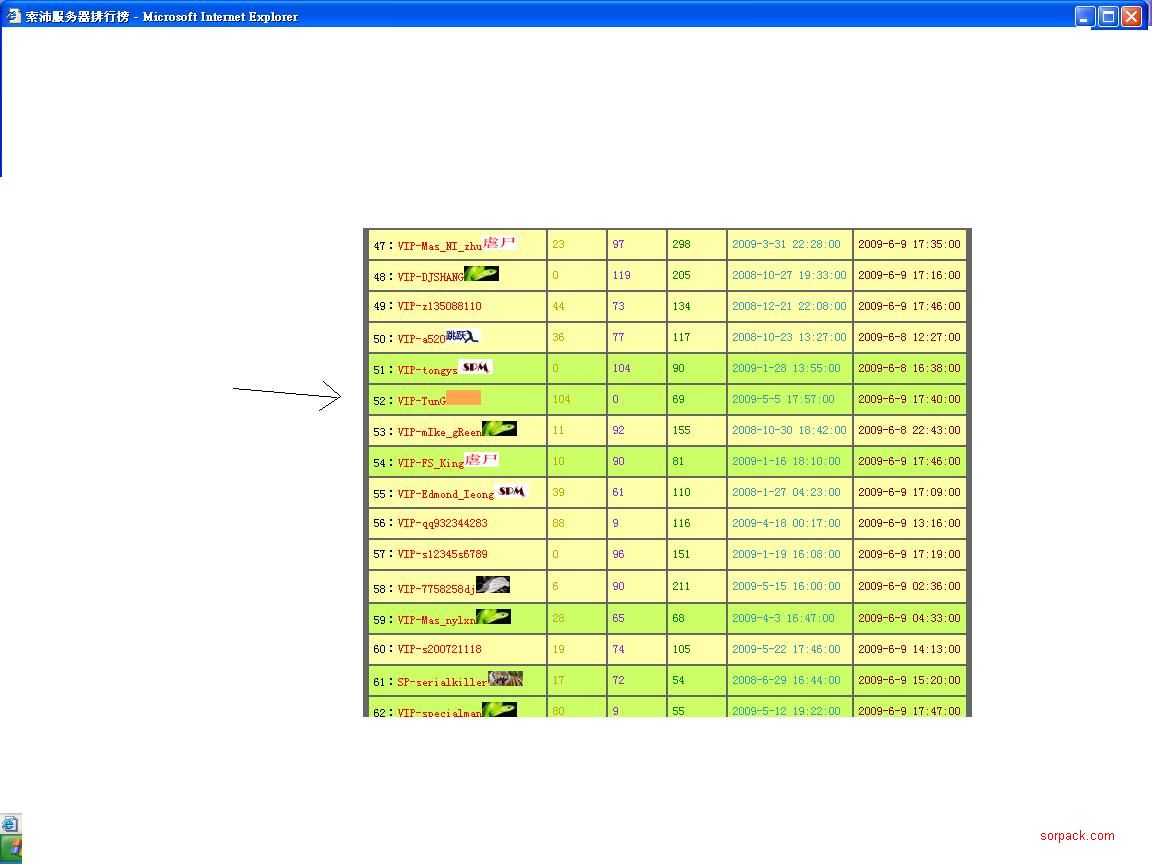Click the SDM badge beside VIP-tongys
The width and height of the screenshot is (1152, 864).
[x=475, y=367]
